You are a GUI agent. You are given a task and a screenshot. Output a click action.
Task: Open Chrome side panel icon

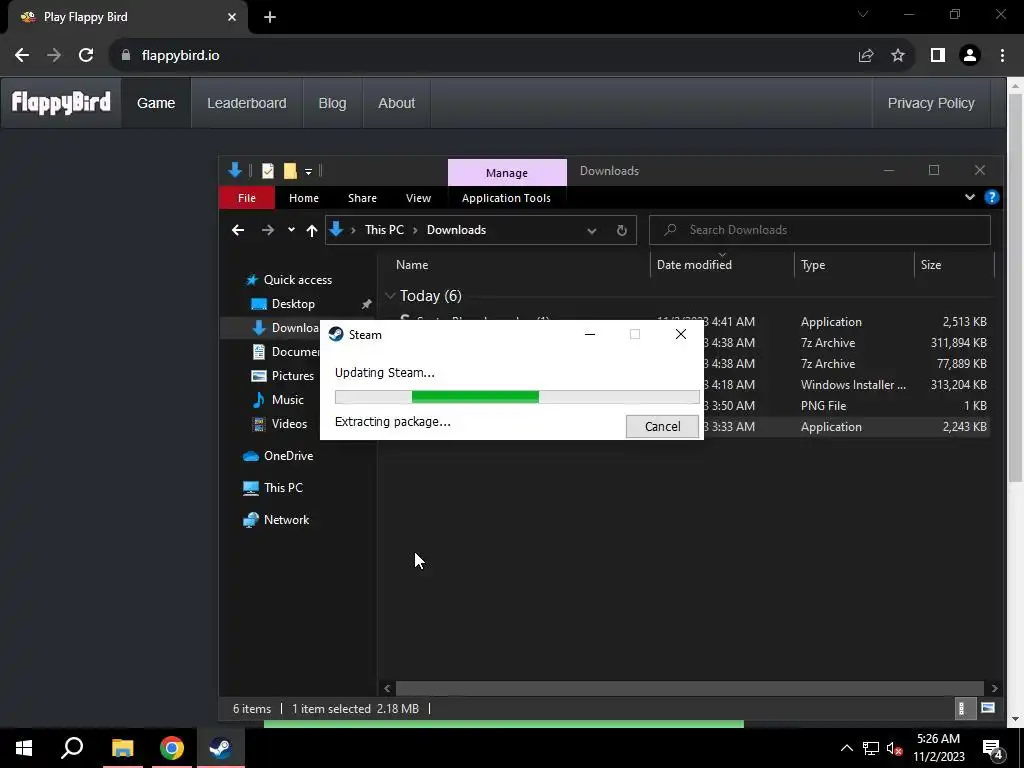pyautogui.click(x=938, y=56)
